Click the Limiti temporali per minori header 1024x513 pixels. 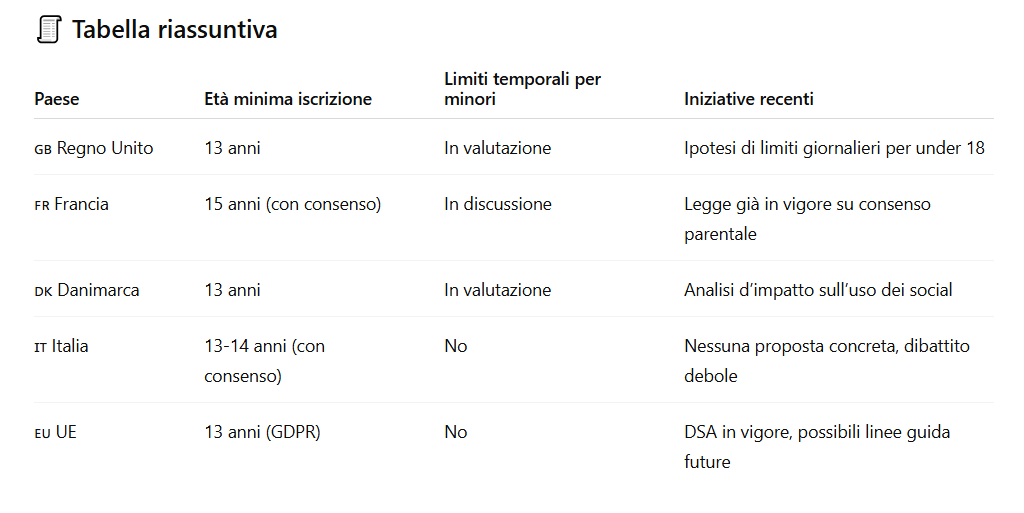coord(522,89)
